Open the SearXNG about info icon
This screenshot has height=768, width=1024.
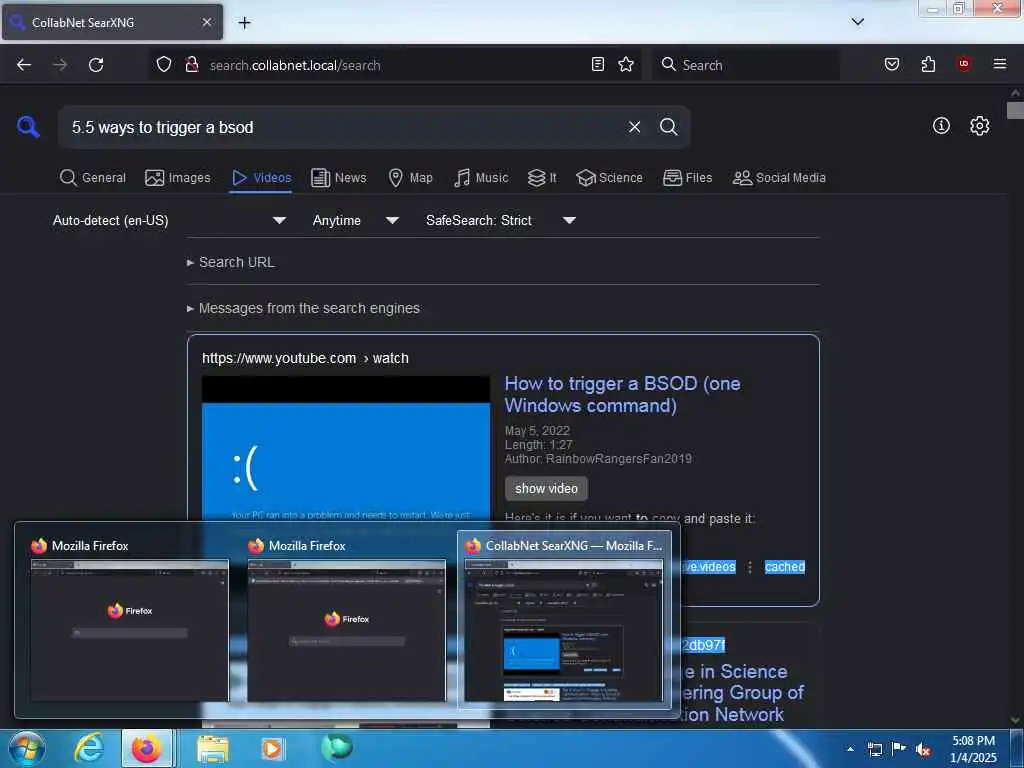point(941,125)
